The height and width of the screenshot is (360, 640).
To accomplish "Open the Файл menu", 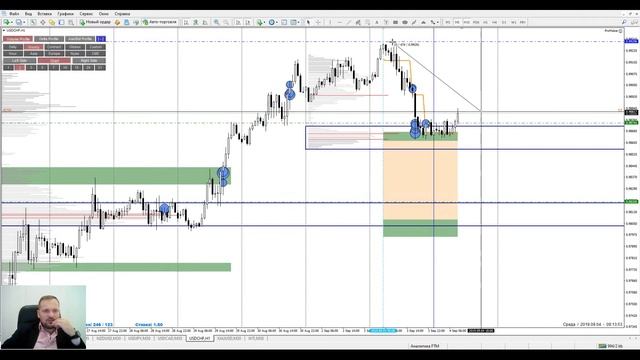I will [x=14, y=14].
